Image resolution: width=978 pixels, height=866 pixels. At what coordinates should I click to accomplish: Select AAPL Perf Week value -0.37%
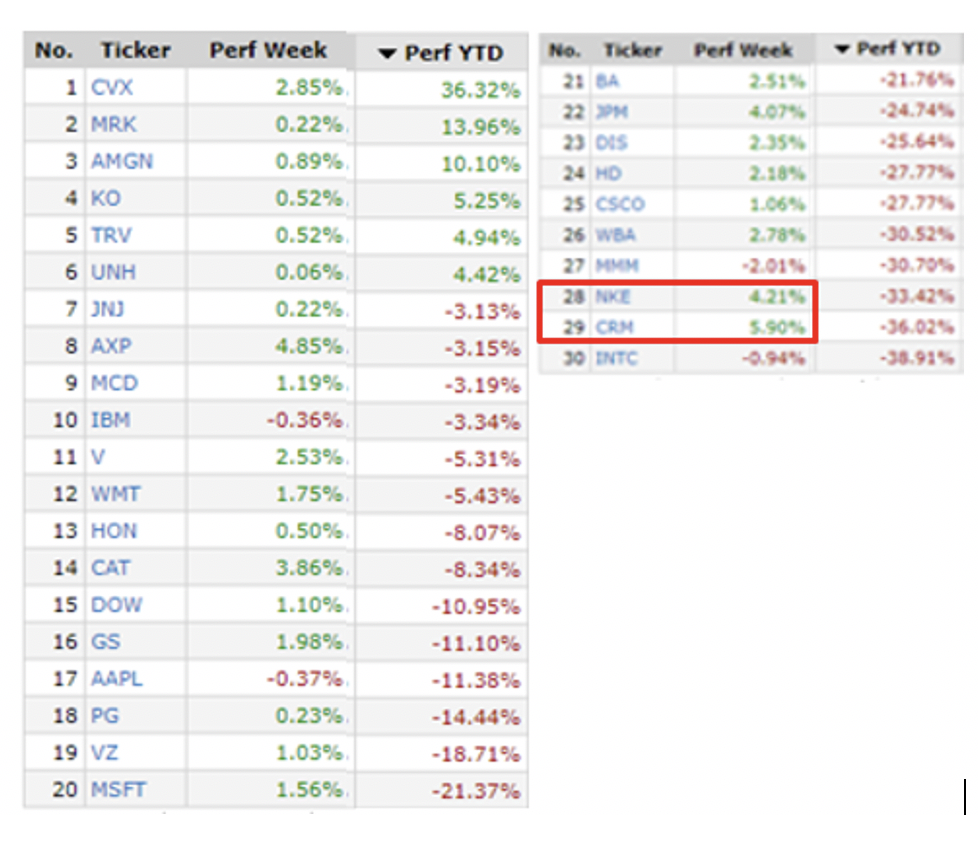tap(304, 678)
